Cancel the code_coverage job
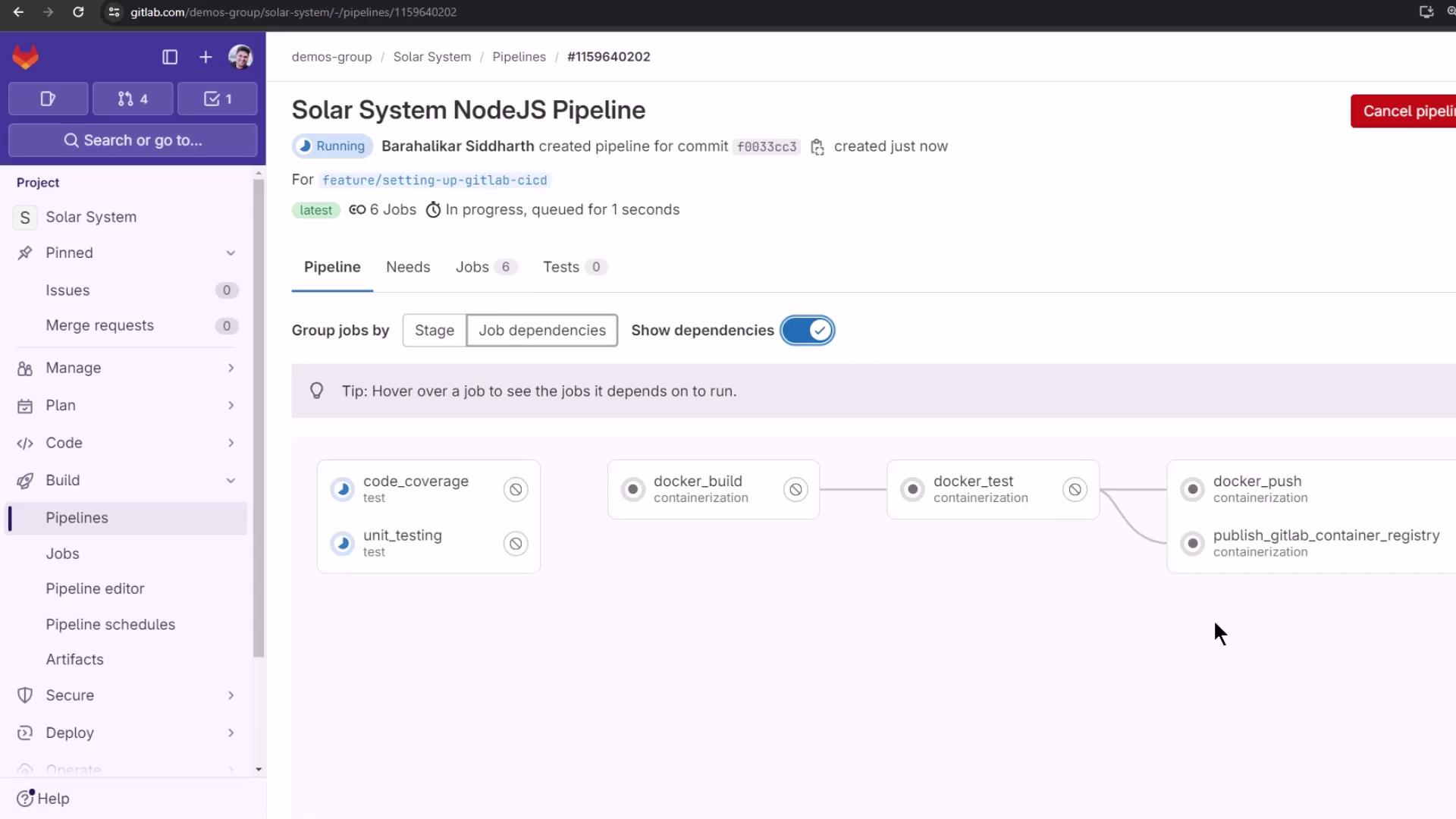The width and height of the screenshot is (1456, 819). [x=516, y=489]
